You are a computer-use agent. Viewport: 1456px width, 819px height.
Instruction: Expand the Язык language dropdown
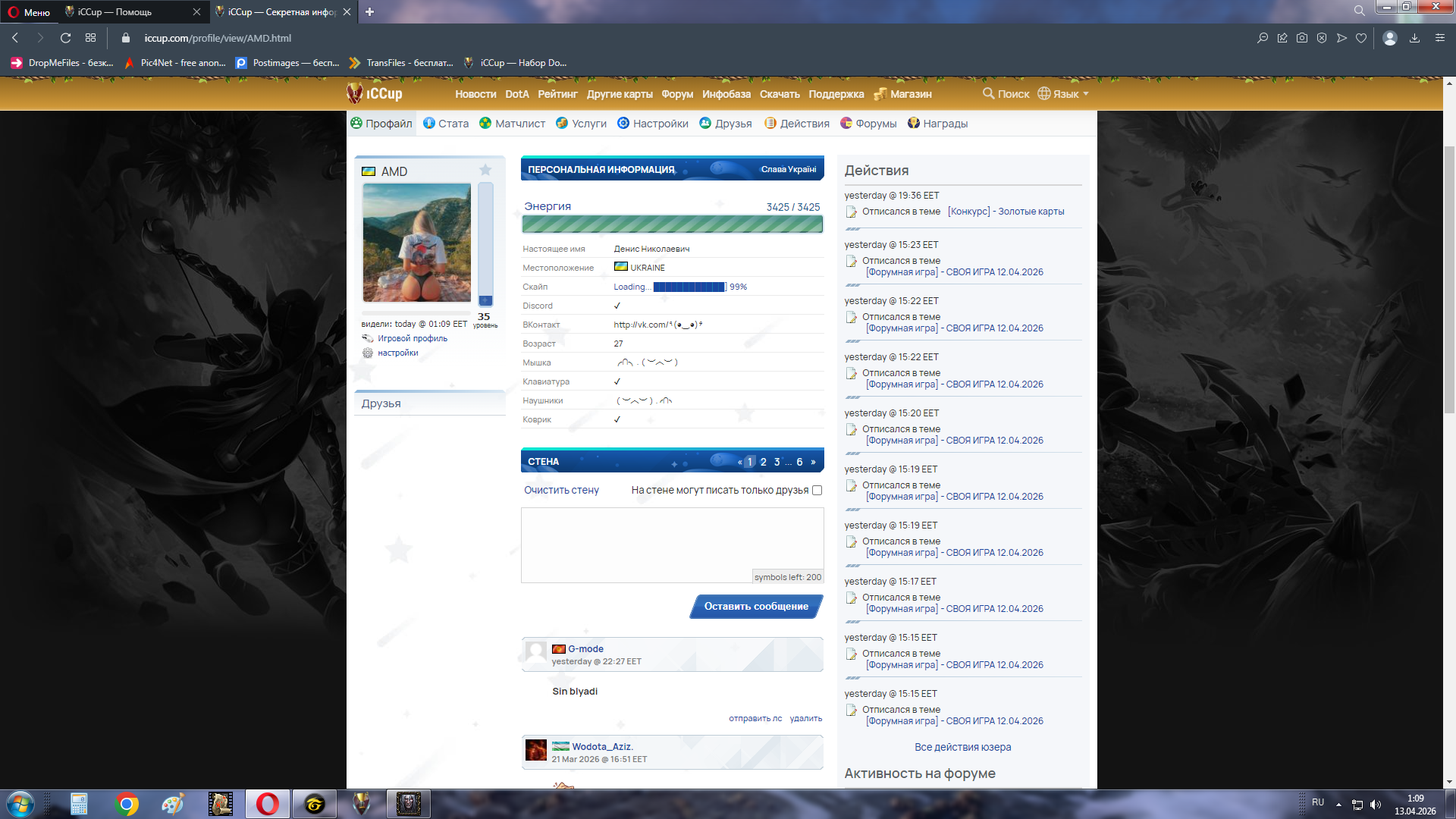point(1063,94)
